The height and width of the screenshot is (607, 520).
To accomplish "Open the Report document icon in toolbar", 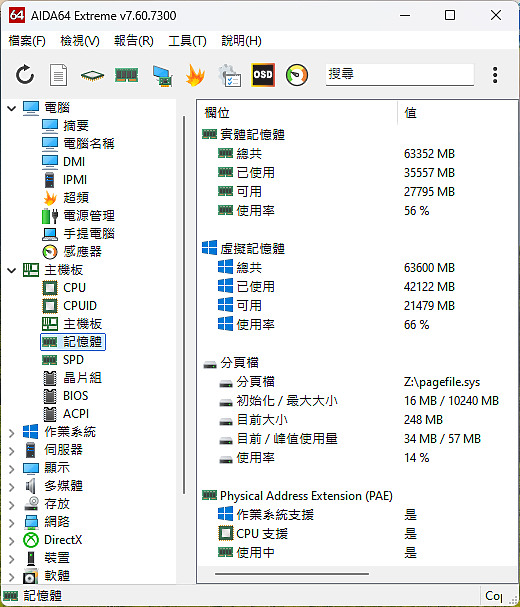I will pos(58,75).
